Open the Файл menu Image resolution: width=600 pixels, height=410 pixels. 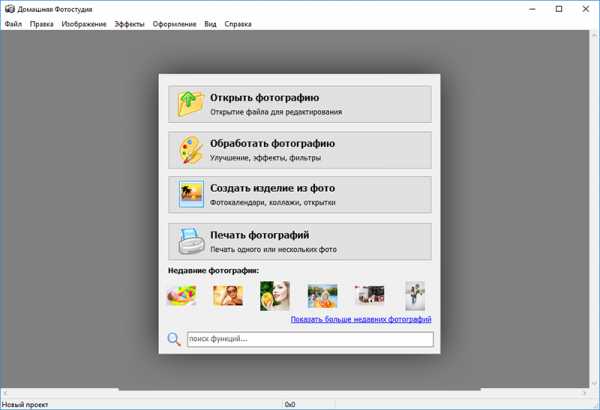(x=13, y=24)
